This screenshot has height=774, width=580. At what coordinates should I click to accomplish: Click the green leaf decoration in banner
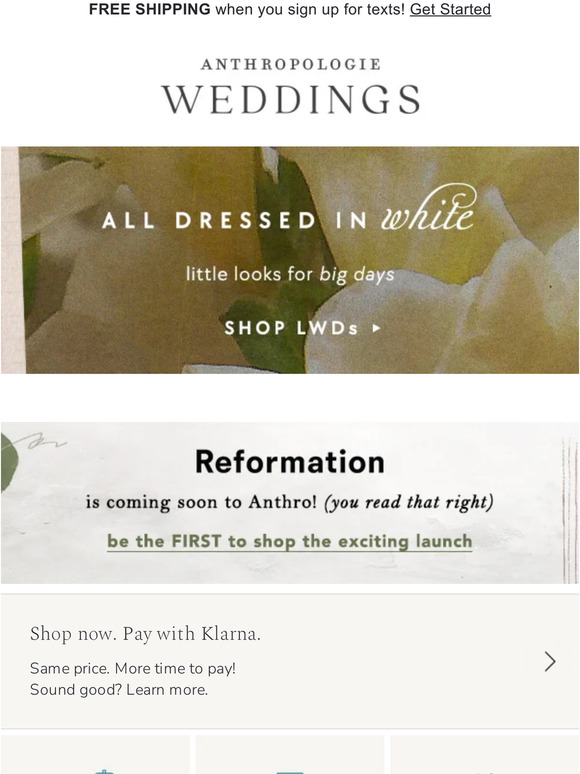point(9,462)
